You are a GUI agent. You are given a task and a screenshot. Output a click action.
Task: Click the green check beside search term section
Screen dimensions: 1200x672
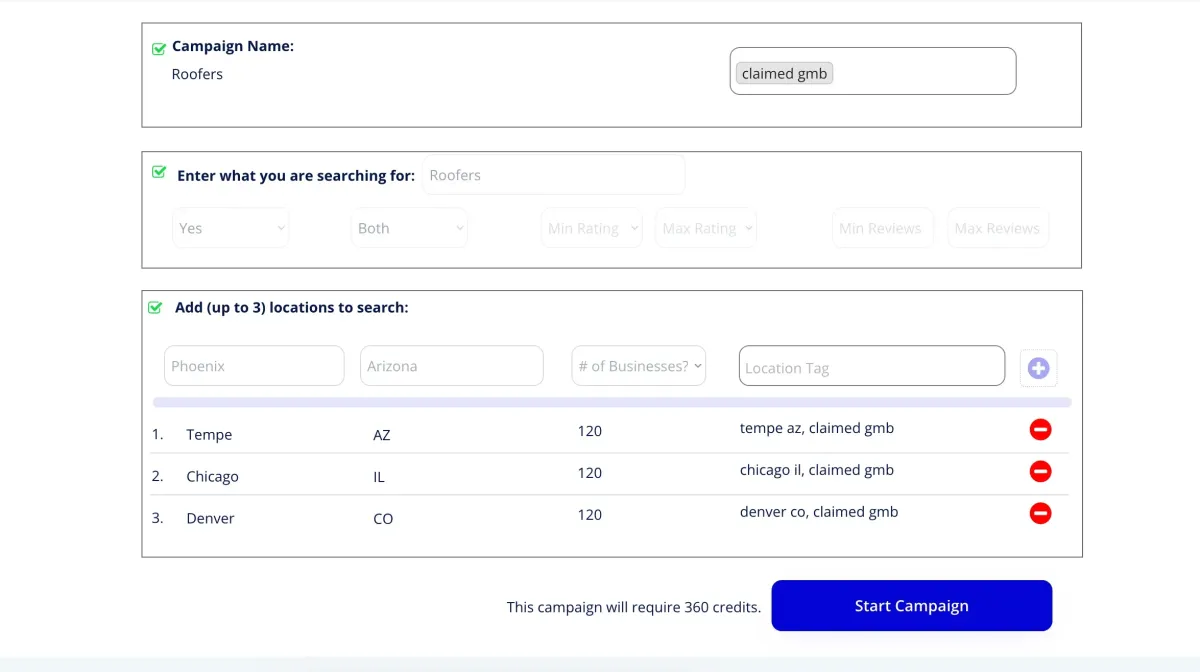click(159, 173)
